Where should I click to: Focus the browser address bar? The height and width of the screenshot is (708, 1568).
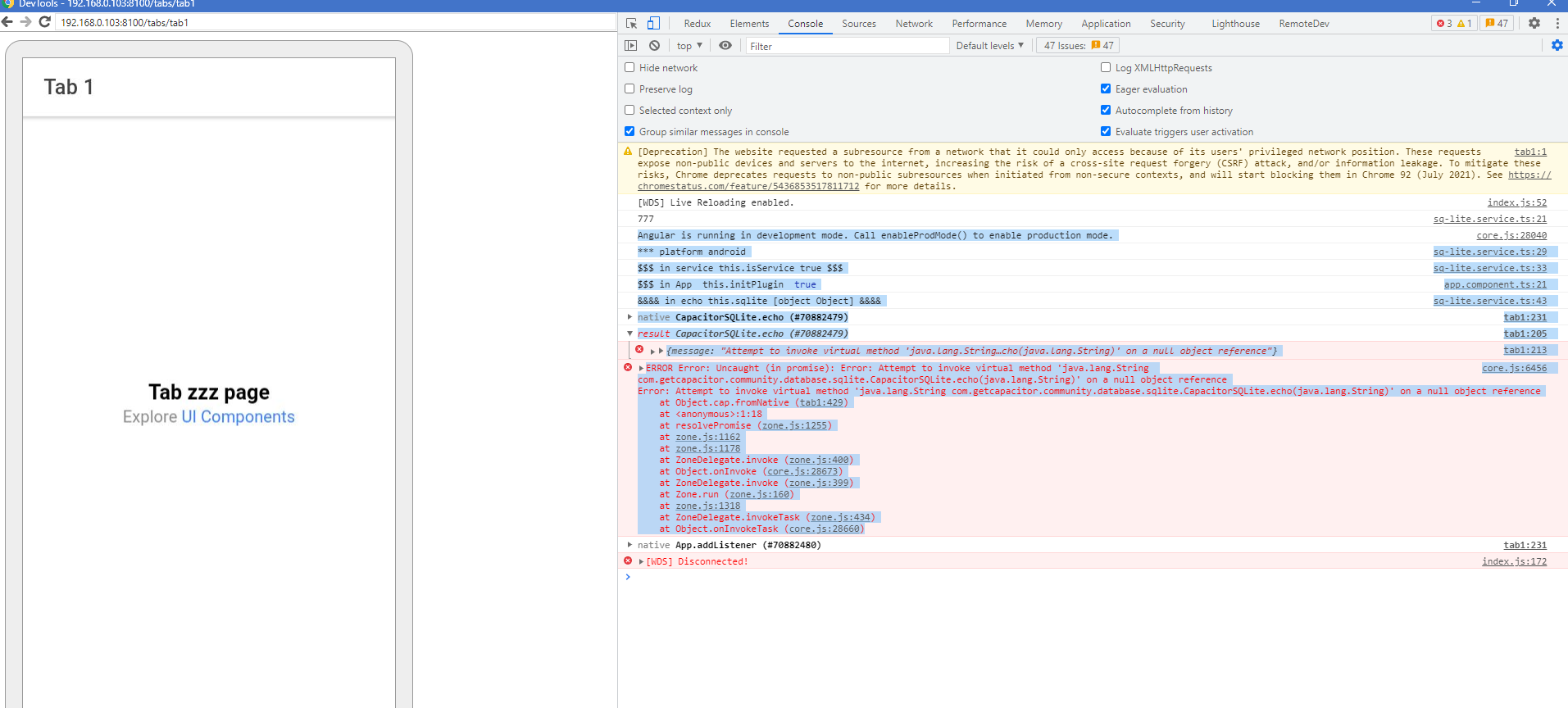336,22
